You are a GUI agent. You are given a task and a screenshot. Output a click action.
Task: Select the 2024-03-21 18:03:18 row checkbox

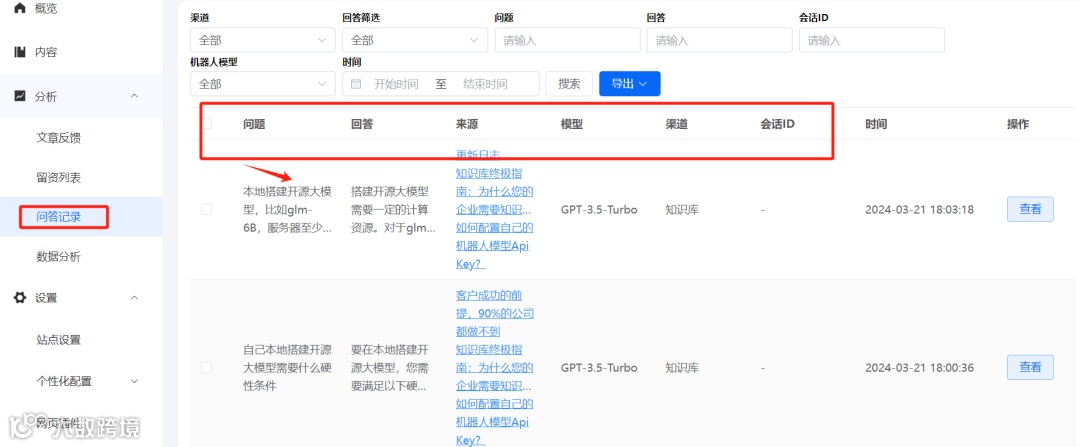point(207,209)
